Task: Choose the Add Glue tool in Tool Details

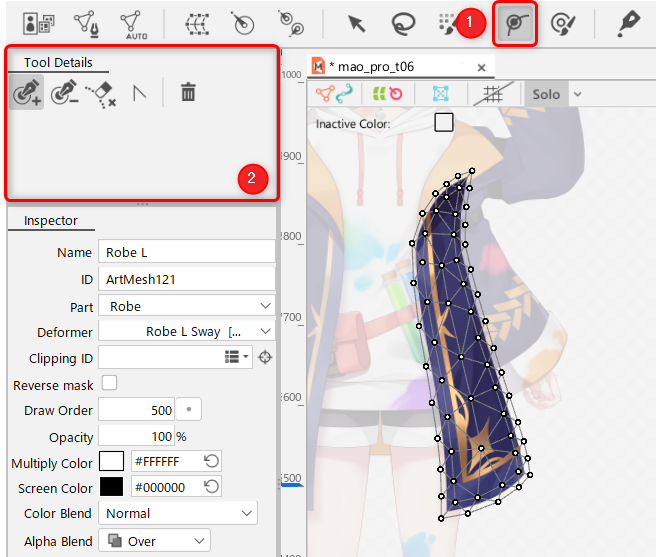Action: 26,93
